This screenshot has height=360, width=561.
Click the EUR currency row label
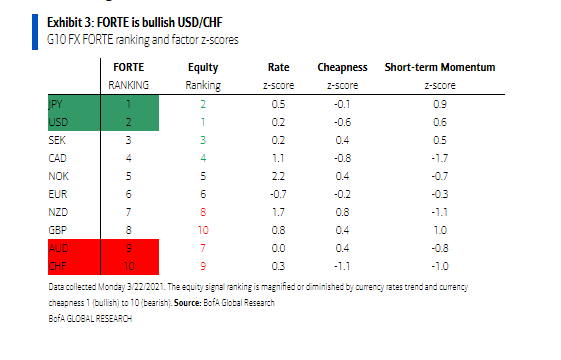pos(58,194)
